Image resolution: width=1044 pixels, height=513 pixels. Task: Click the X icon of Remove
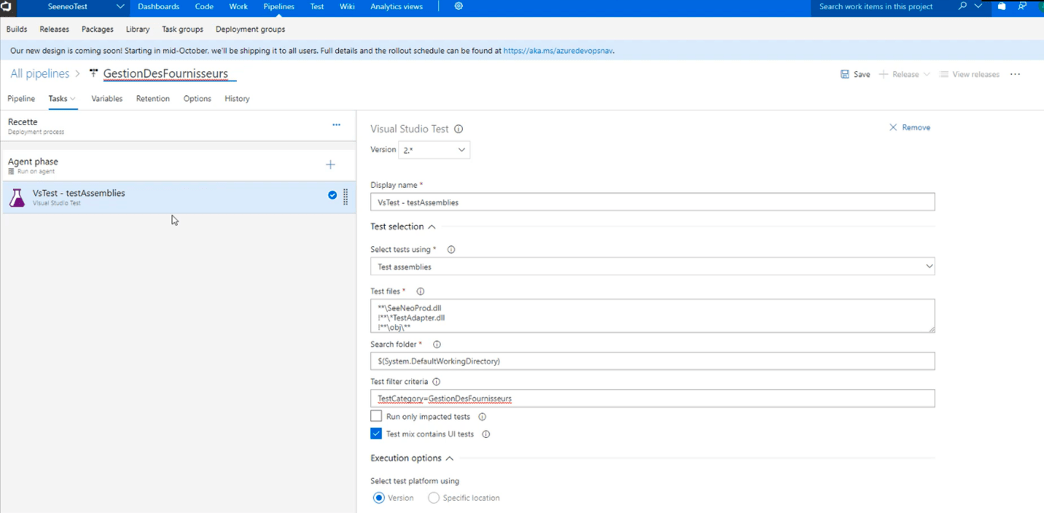pos(893,127)
